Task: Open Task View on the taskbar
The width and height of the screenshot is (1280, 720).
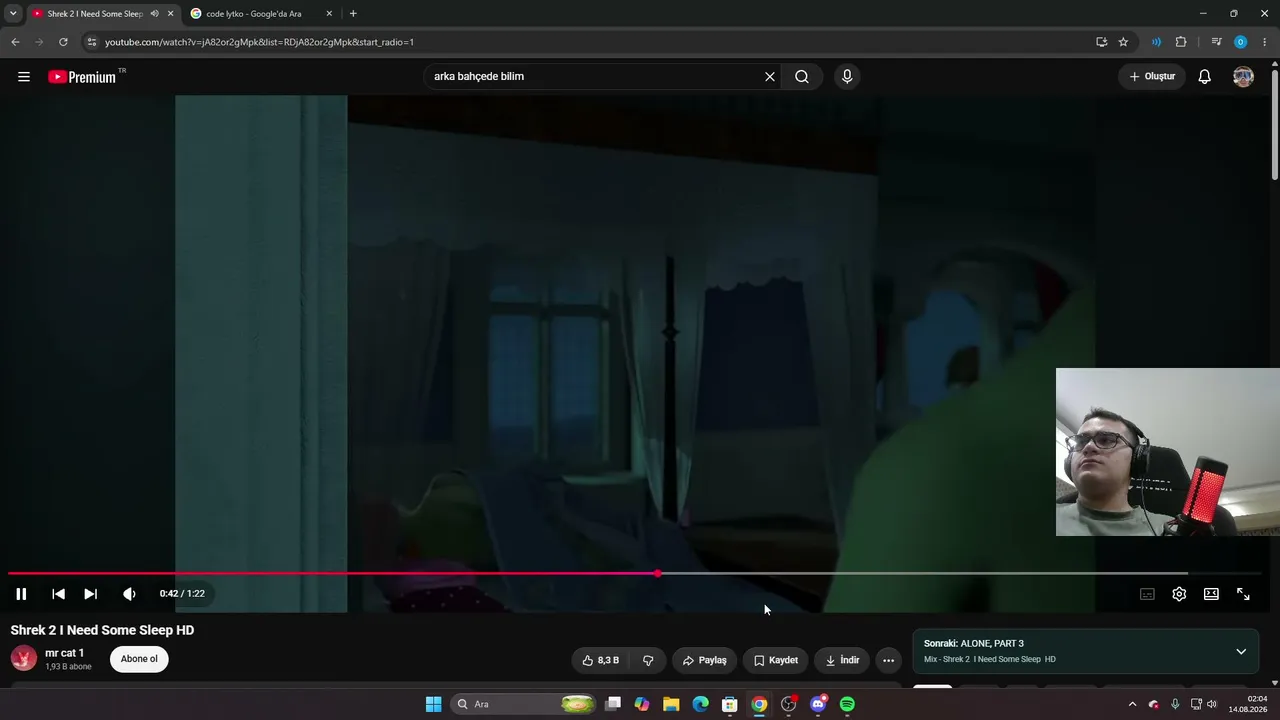Action: tap(613, 704)
